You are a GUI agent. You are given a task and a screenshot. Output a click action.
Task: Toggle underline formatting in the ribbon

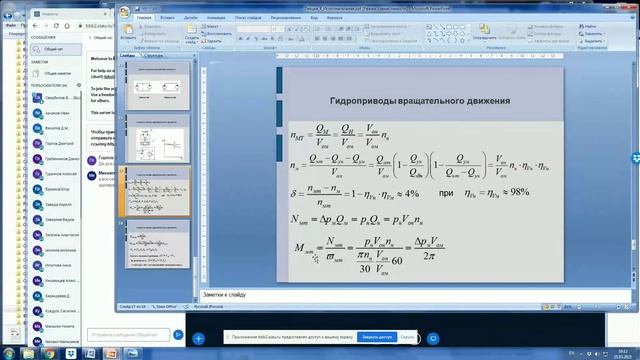(256, 39)
